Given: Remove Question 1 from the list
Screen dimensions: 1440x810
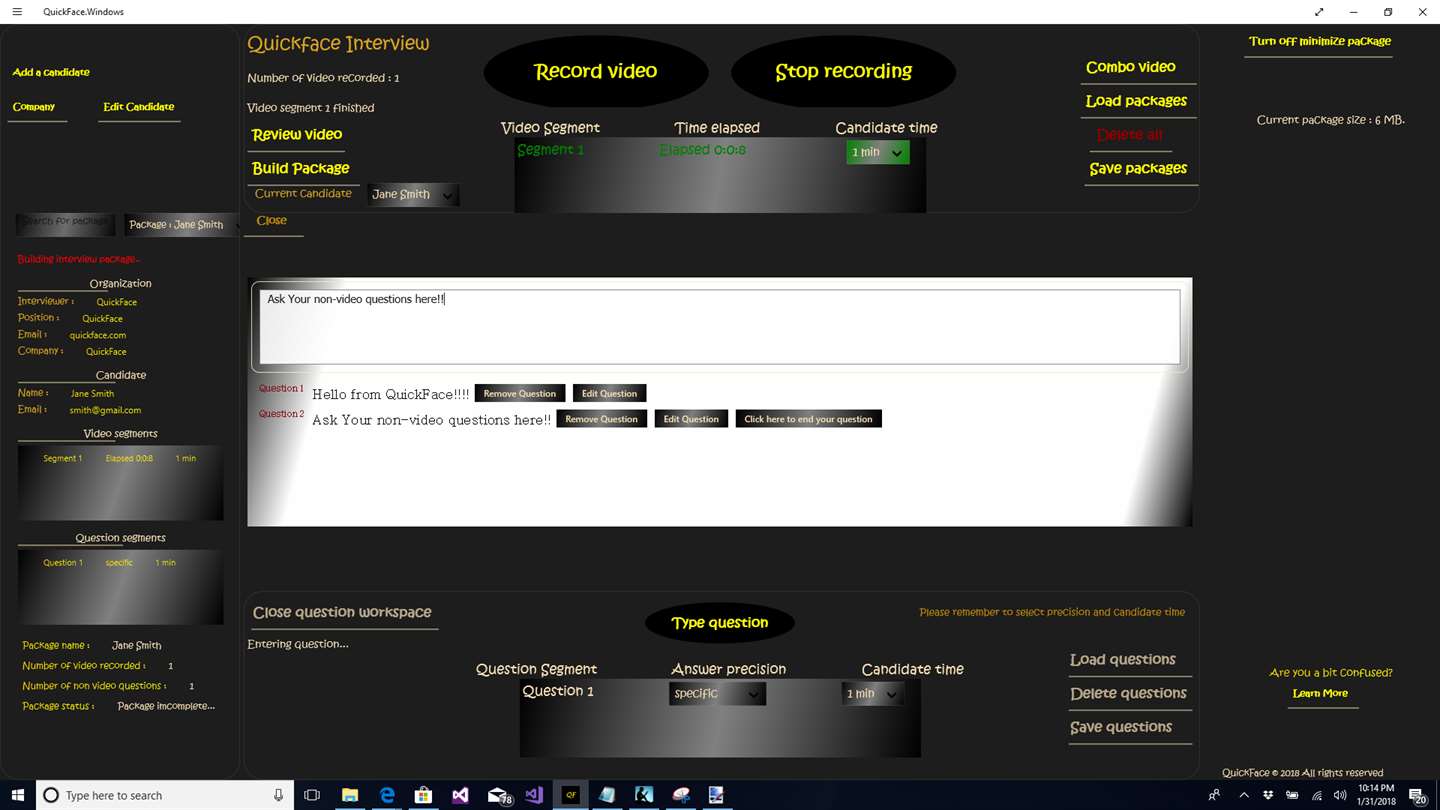Looking at the screenshot, I should pyautogui.click(x=520, y=393).
